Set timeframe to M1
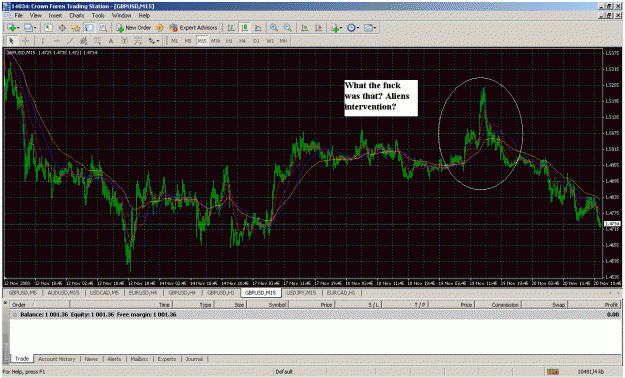Image resolution: width=625 pixels, height=378 pixels. (174, 41)
